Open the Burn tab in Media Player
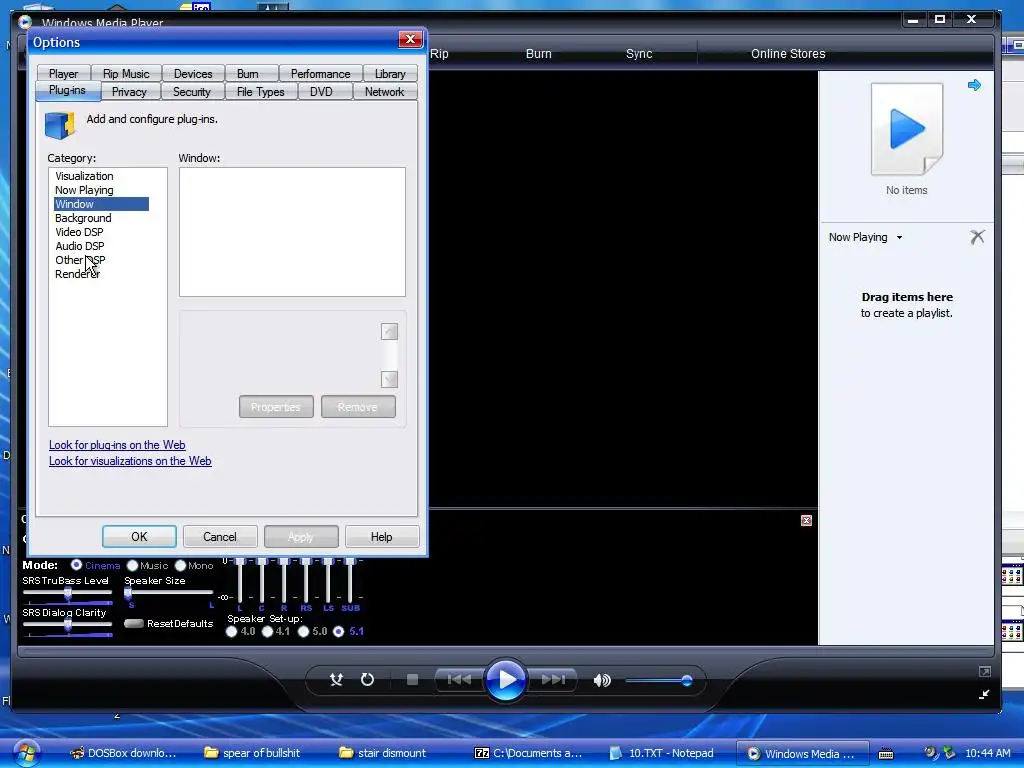 (539, 54)
